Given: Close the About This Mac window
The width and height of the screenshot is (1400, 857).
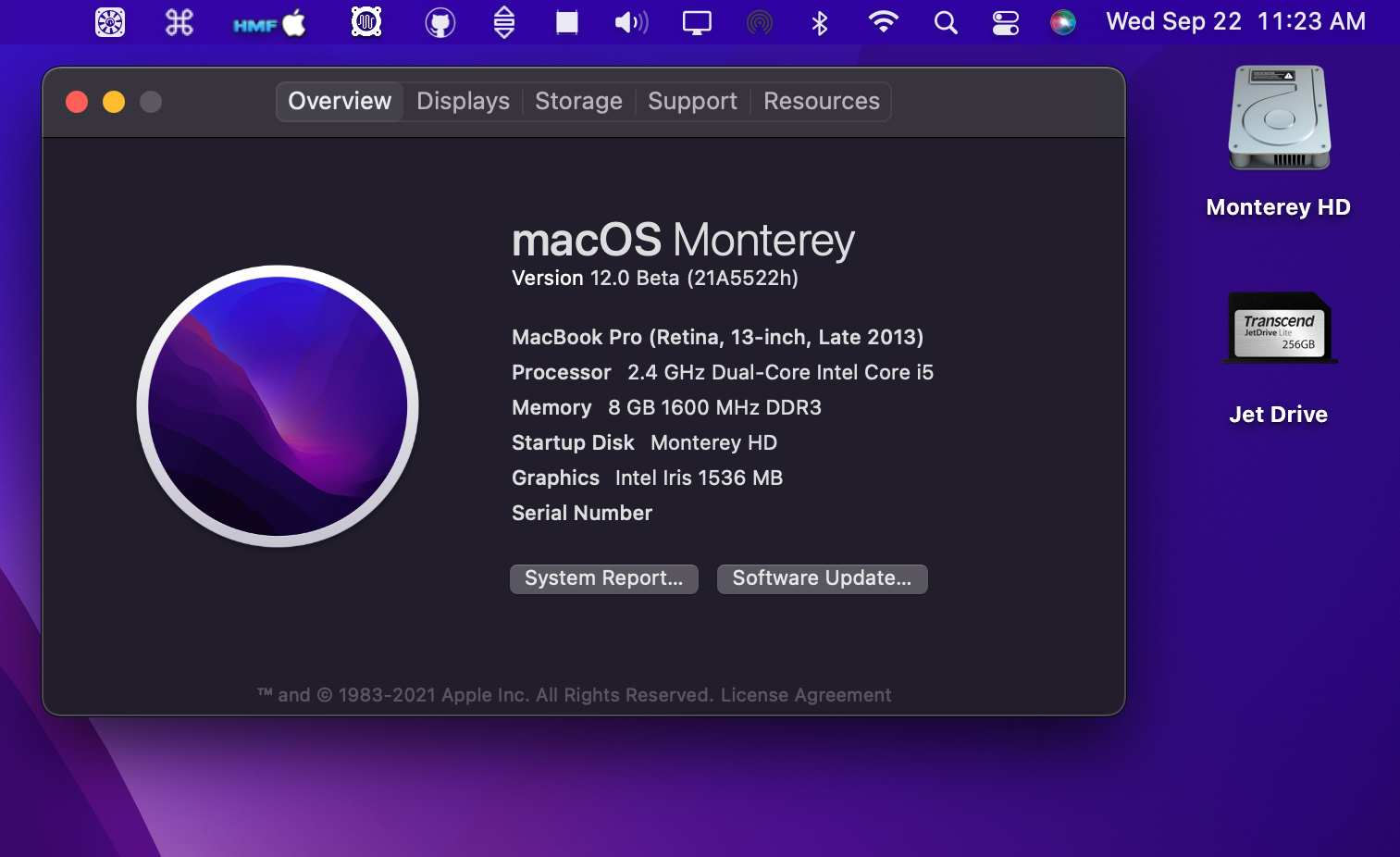Looking at the screenshot, I should pos(77,102).
